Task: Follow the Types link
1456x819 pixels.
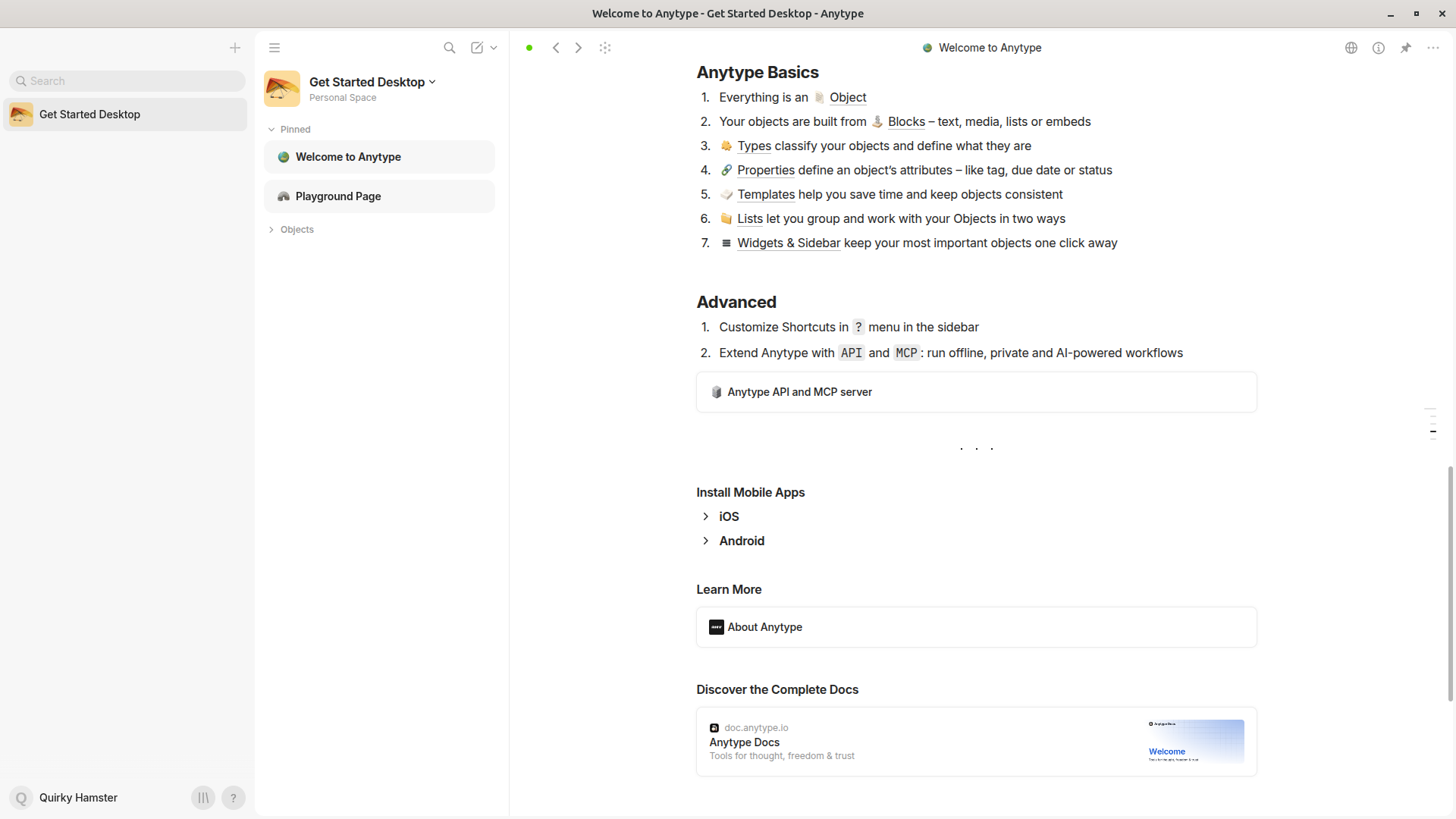Action: tap(754, 146)
